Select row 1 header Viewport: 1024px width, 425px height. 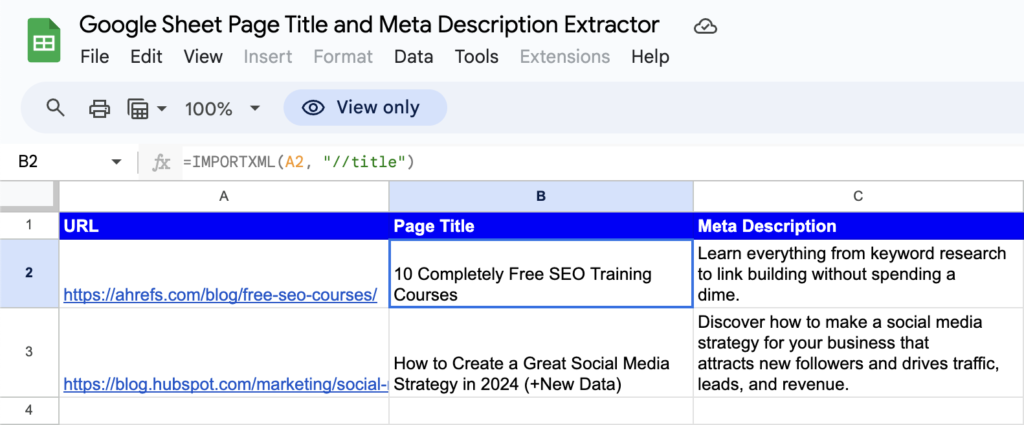coord(29,226)
